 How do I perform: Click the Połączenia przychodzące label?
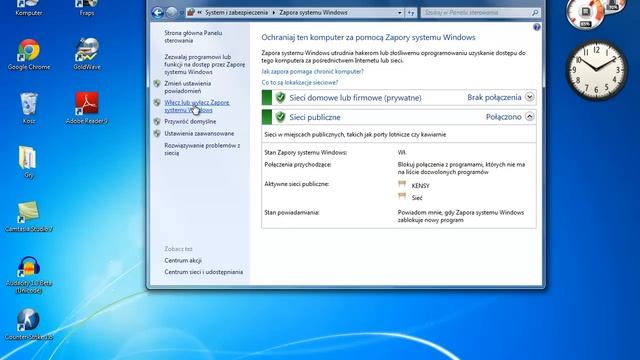298,164
